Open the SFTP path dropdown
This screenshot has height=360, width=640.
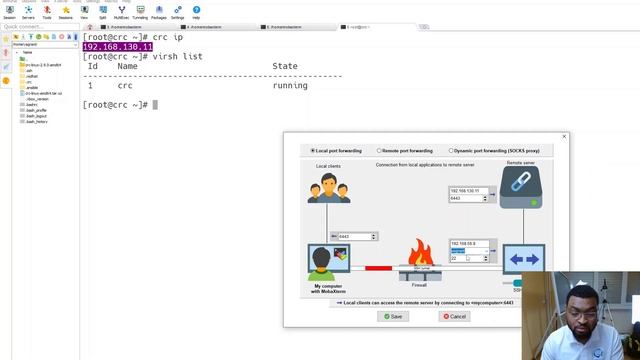pos(76,44)
